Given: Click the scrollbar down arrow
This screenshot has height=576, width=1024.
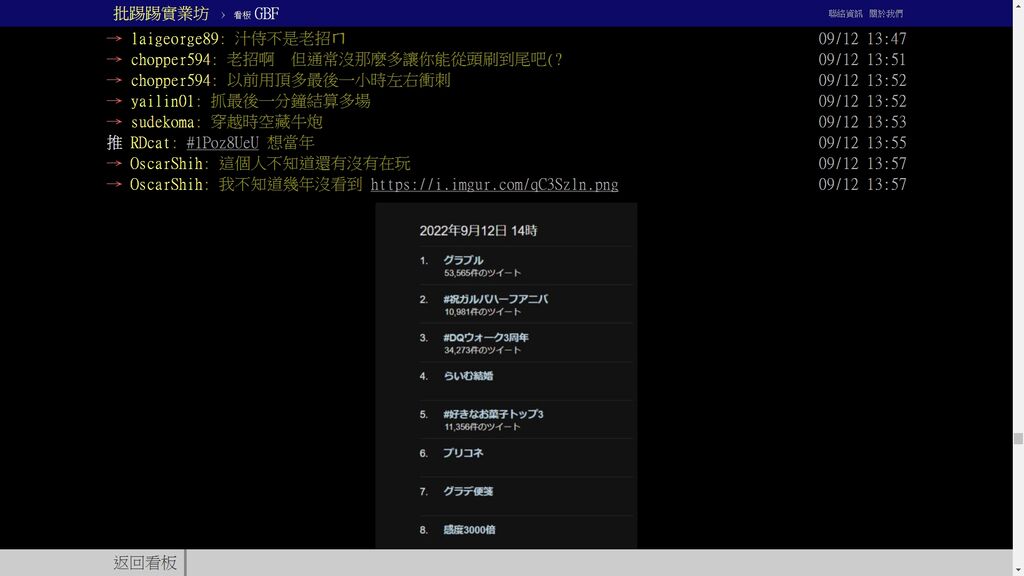Looking at the screenshot, I should point(1018,570).
